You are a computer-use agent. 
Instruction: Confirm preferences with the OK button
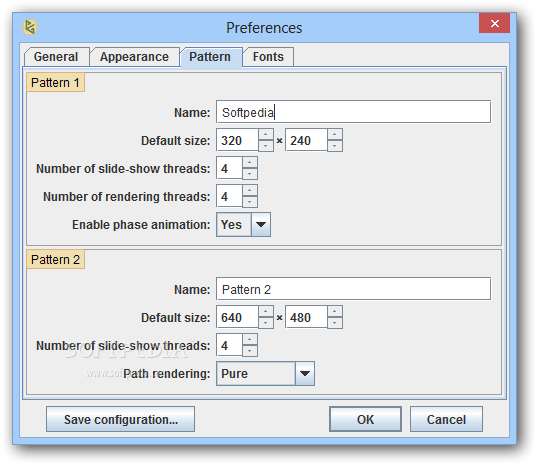365,419
